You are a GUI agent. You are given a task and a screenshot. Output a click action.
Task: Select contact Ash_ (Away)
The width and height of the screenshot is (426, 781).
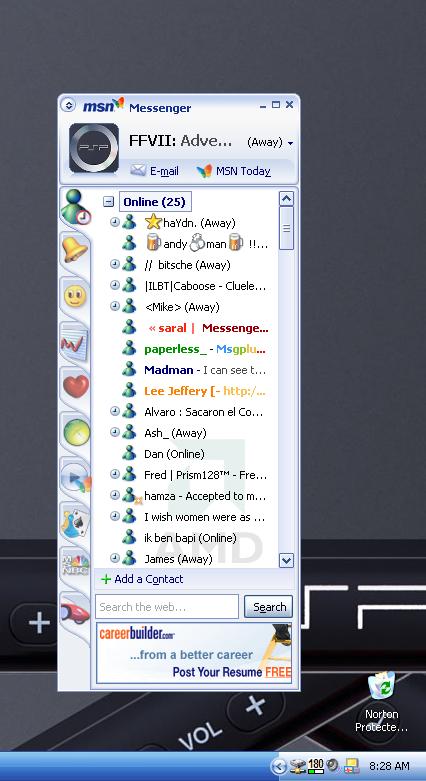175,433
